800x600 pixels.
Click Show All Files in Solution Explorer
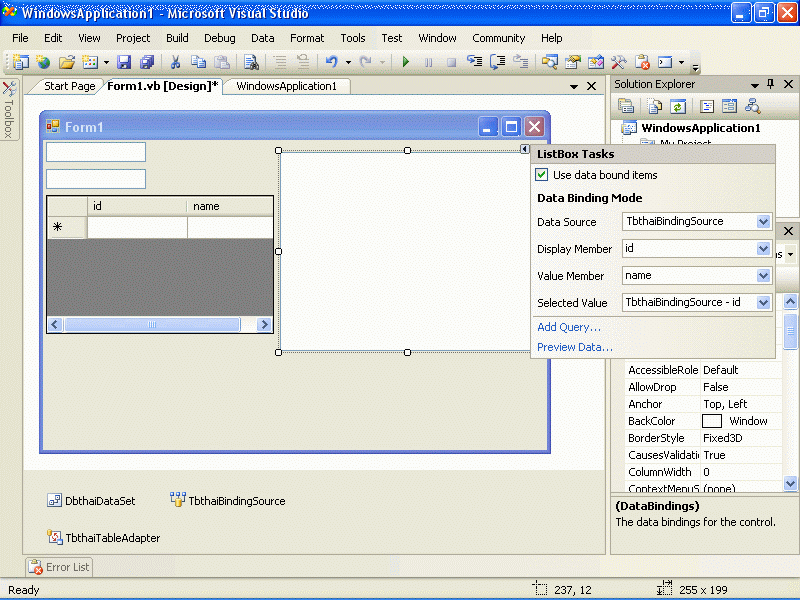pos(655,106)
